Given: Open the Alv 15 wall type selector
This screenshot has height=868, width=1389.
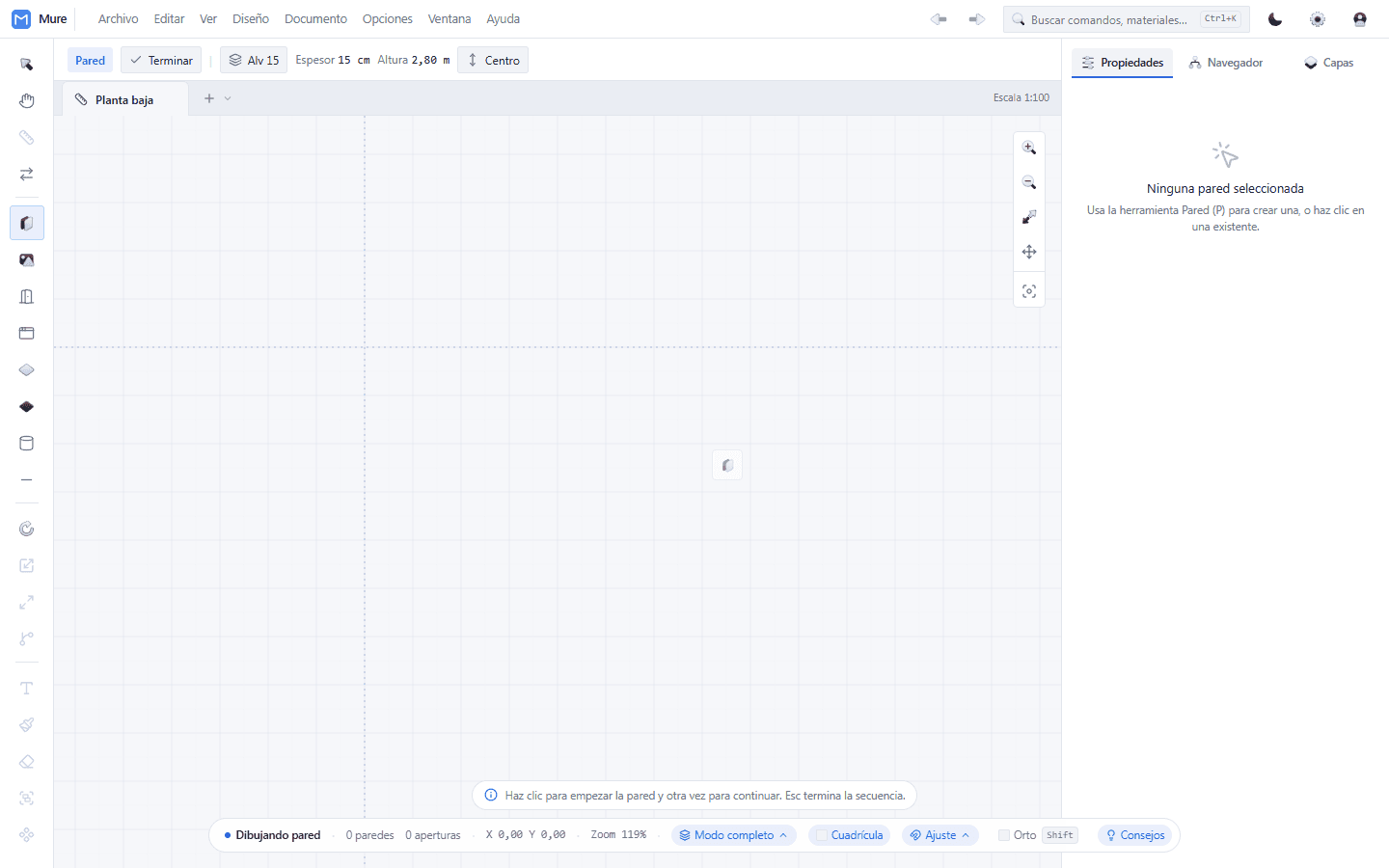Looking at the screenshot, I should 254,60.
